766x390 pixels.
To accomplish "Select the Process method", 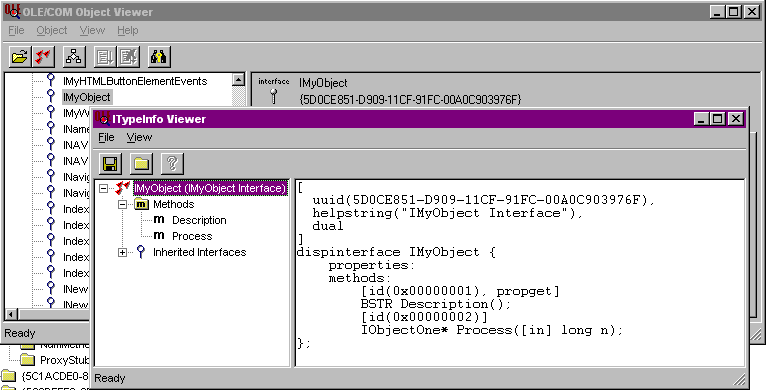I will click(x=192, y=236).
